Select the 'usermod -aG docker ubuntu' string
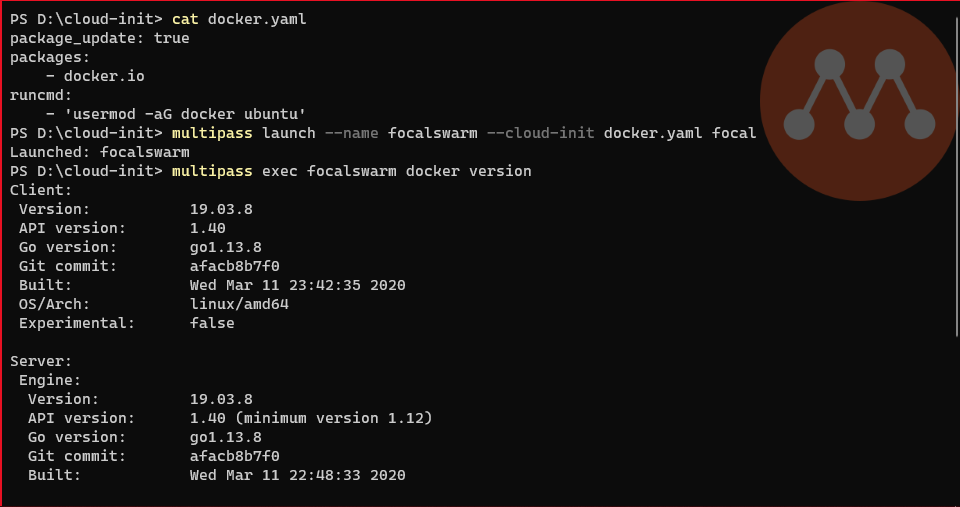Image resolution: width=960 pixels, height=507 pixels. coord(185,114)
